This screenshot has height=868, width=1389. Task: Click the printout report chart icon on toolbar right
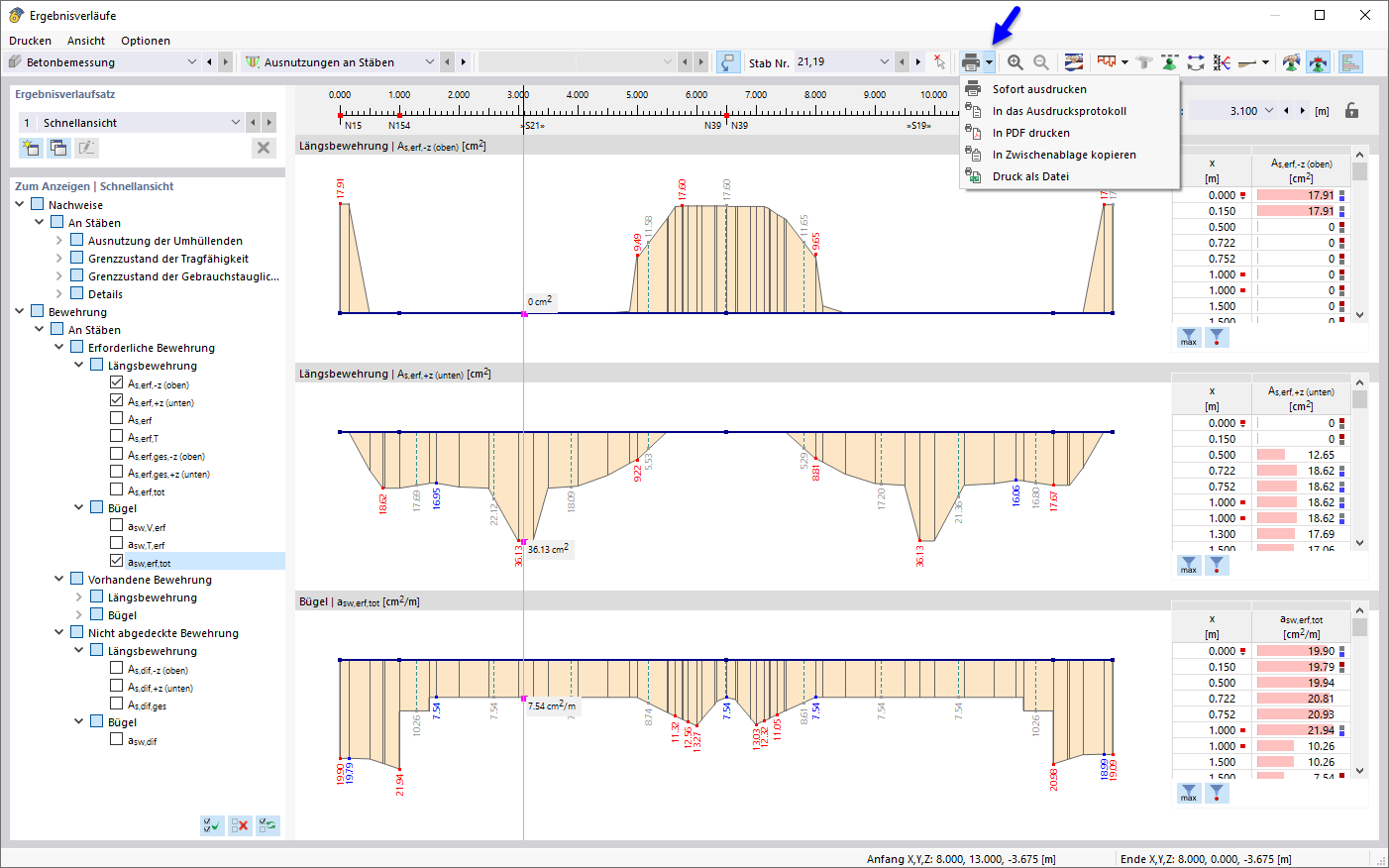1349,61
